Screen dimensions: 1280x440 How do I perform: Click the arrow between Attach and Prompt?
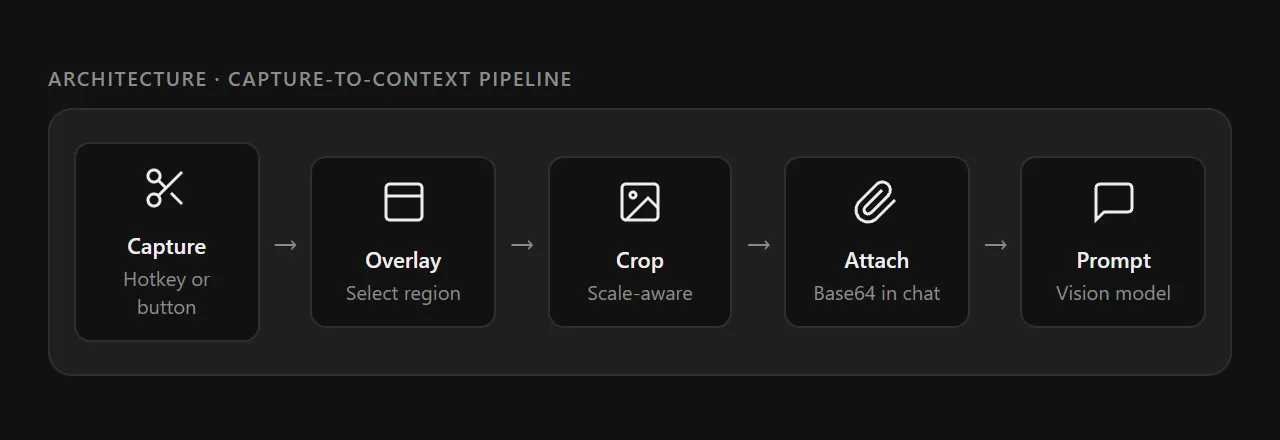pos(995,245)
